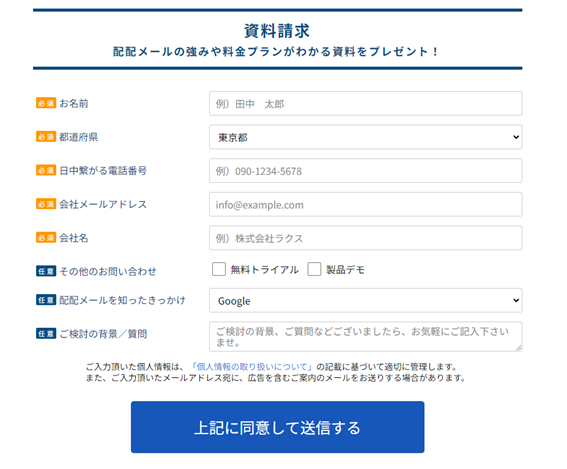Tick the 製品デモ checkbox
Image resolution: width=567 pixels, height=469 pixels.
(314, 269)
